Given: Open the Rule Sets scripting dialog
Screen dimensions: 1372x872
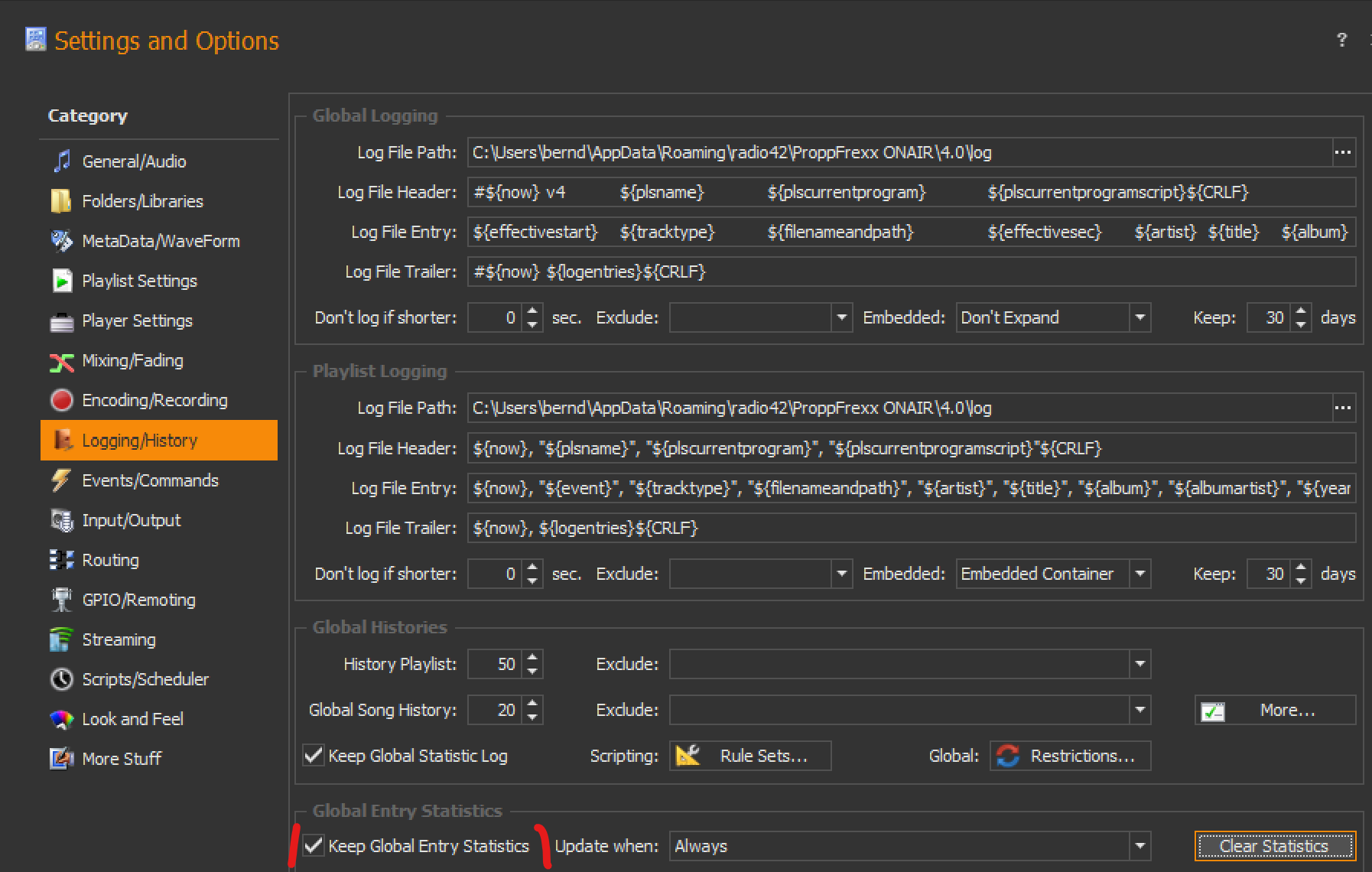Looking at the screenshot, I should pos(750,756).
